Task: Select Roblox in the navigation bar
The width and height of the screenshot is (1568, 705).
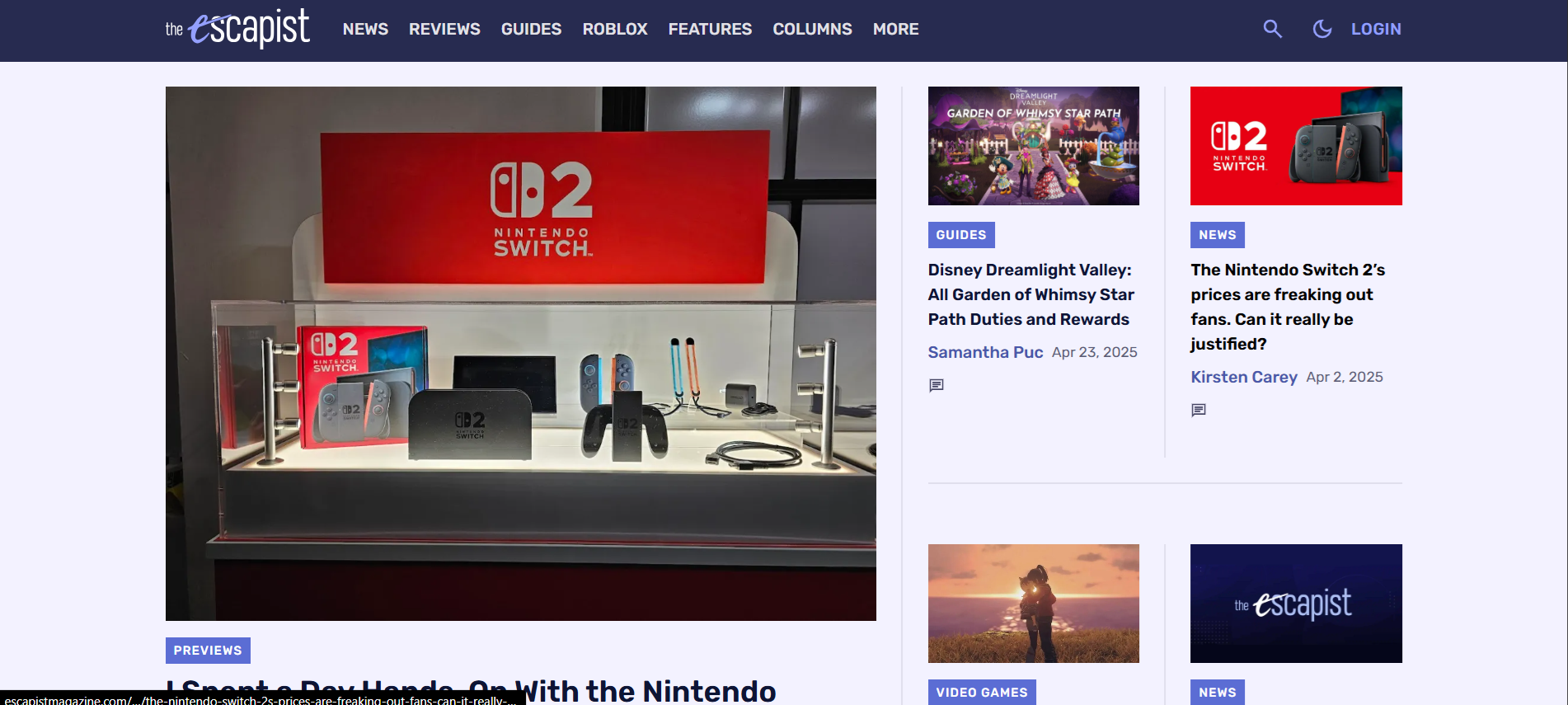Action: 615,29
